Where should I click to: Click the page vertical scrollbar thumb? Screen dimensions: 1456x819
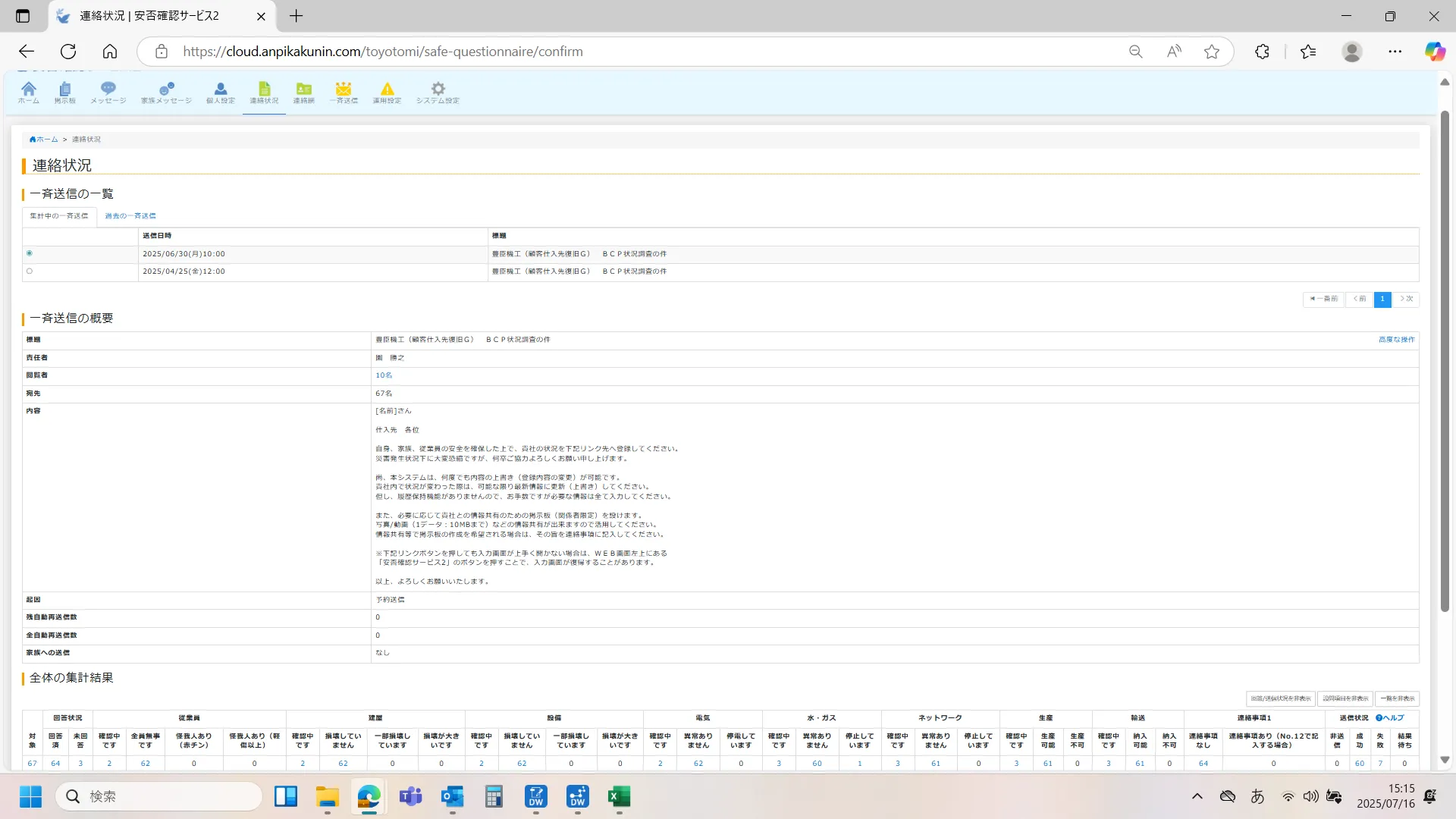[1445, 361]
